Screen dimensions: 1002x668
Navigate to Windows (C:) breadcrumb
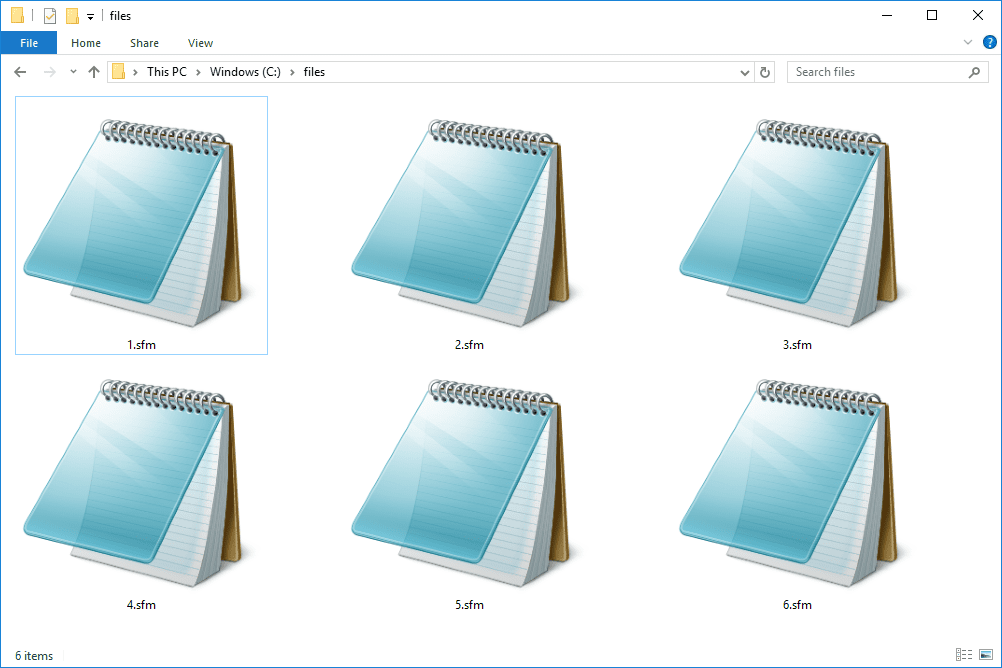point(245,72)
